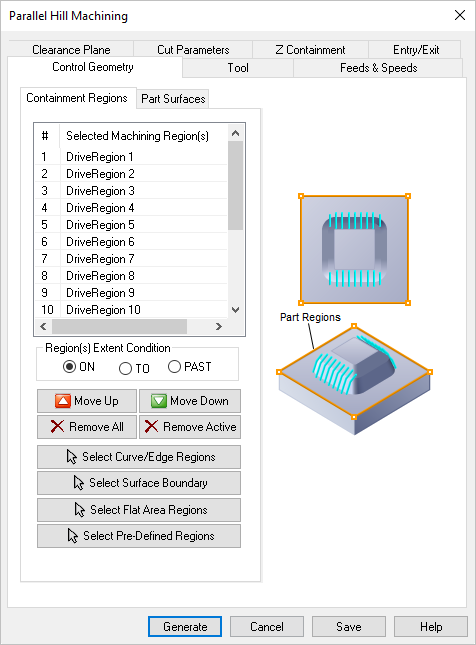The height and width of the screenshot is (645, 476).
Task: Select DriveRegion 3 in the list
Action: tap(131, 190)
